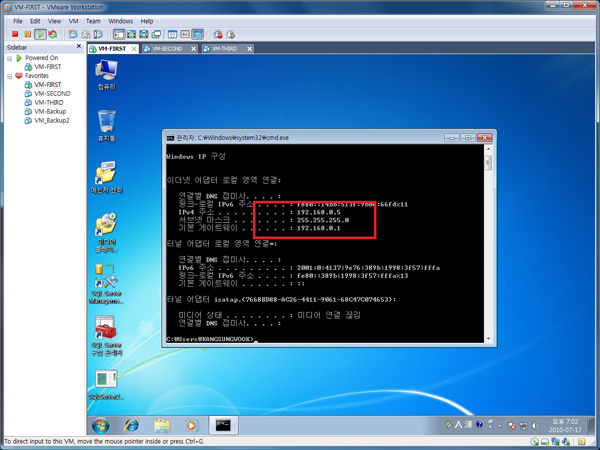Take a snapshot using the toolbar icon
Image resolution: width=600 pixels, height=450 pixels.
(x=73, y=34)
